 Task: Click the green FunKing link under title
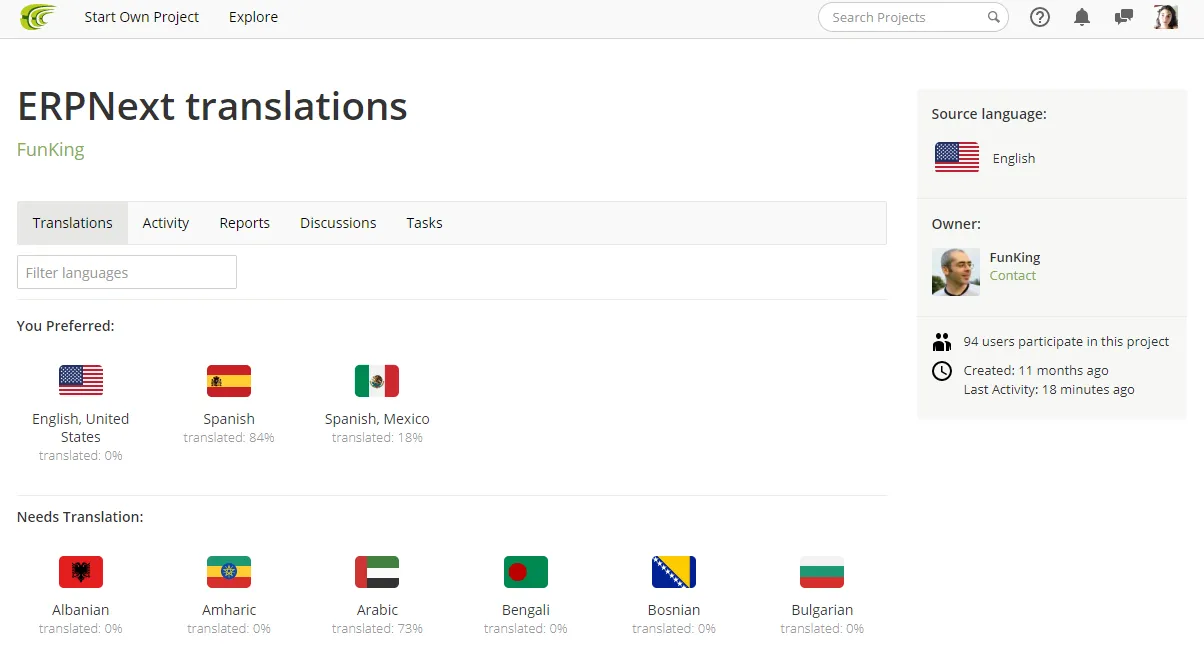click(x=51, y=150)
